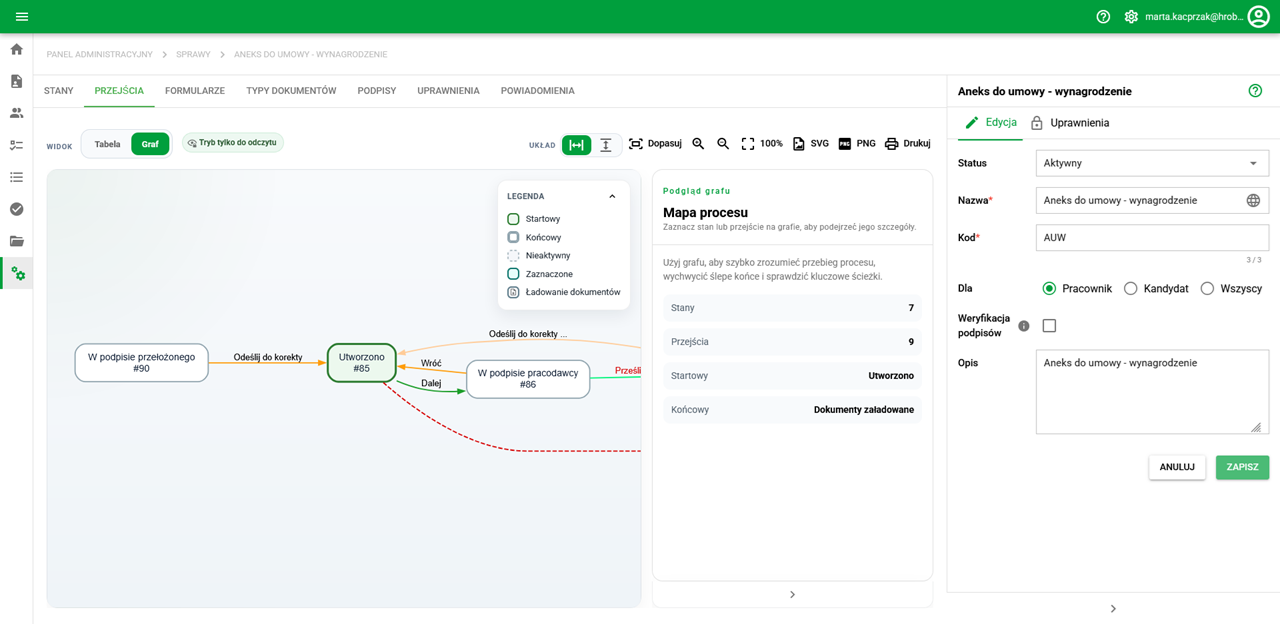
Task: Export graph as SVG
Action: (811, 144)
